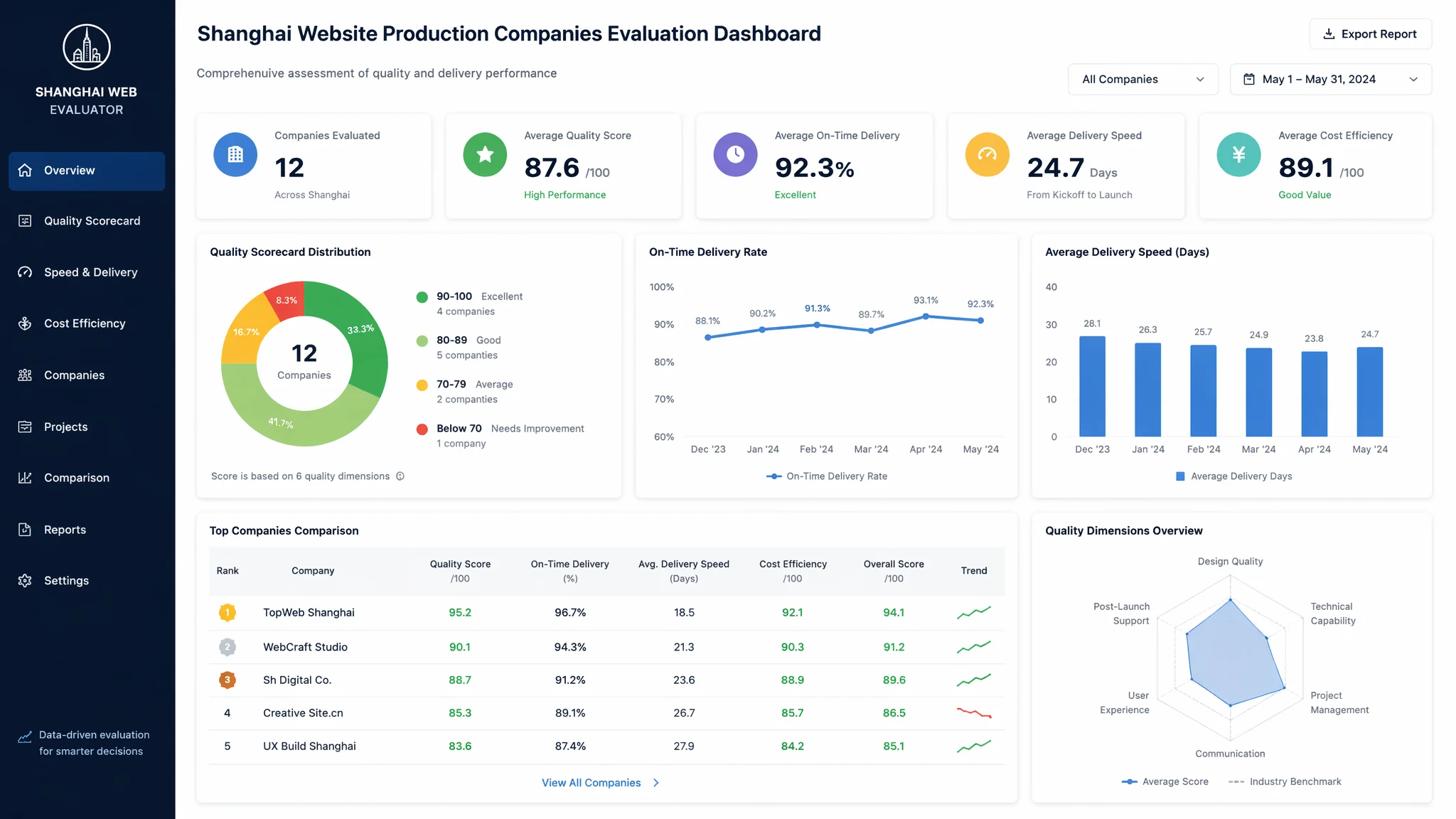Click the calendar icon in date range selector
The height and width of the screenshot is (819, 1456).
pos(1249,79)
